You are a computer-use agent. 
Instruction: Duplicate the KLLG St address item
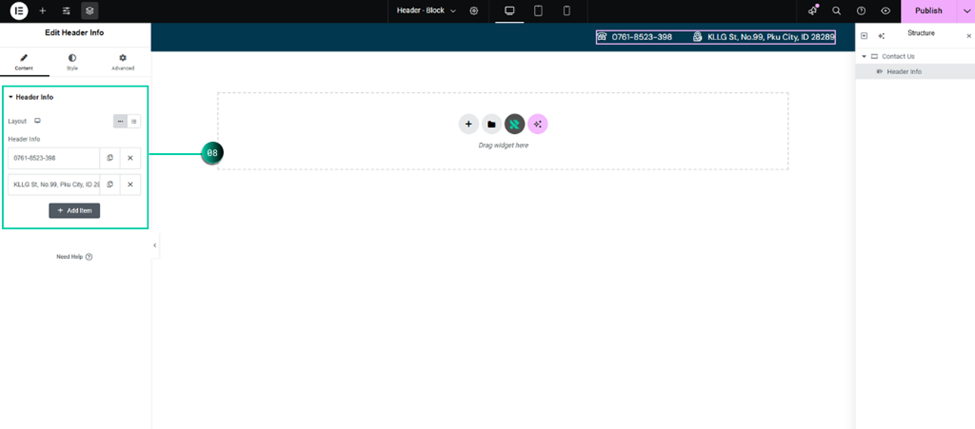pos(110,185)
